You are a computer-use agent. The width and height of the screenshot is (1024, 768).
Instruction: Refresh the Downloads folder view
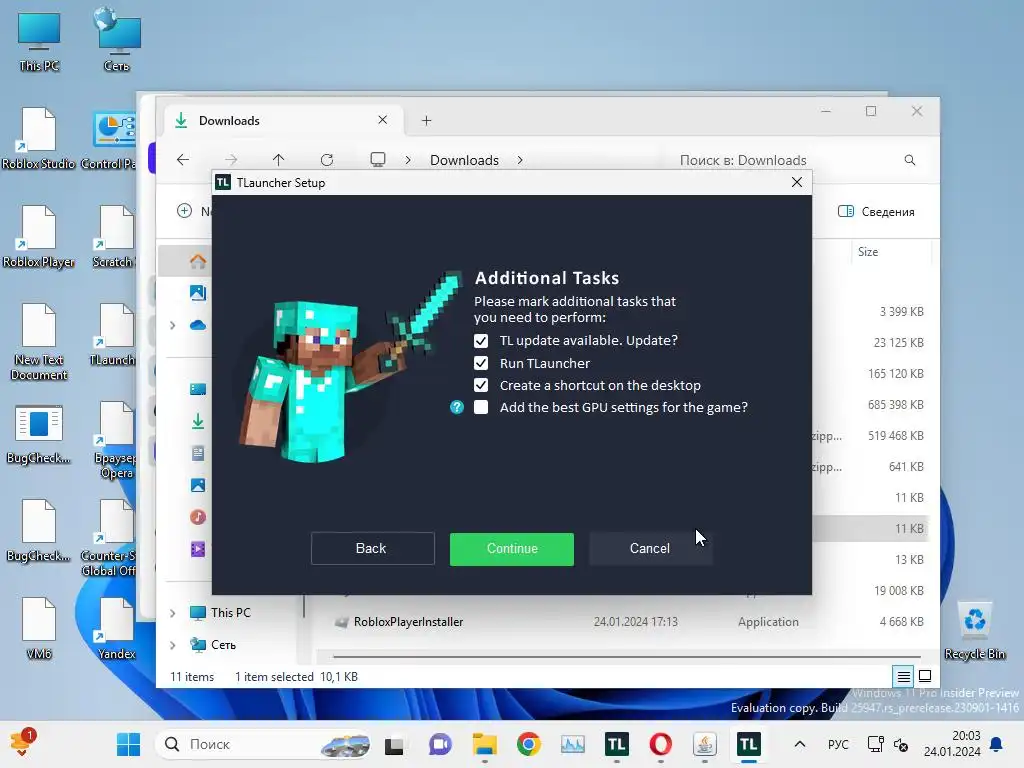327,160
